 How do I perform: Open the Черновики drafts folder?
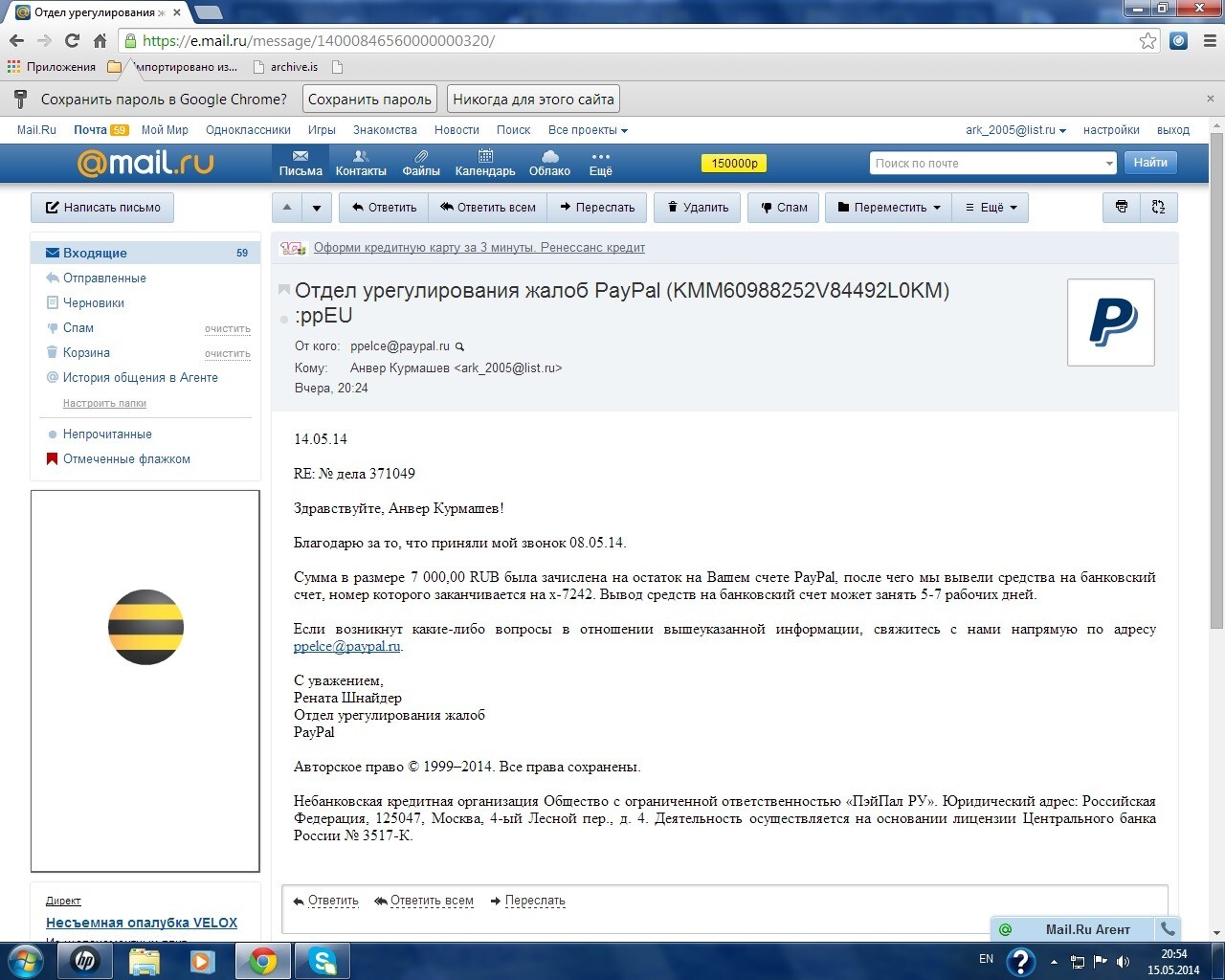click(x=94, y=302)
